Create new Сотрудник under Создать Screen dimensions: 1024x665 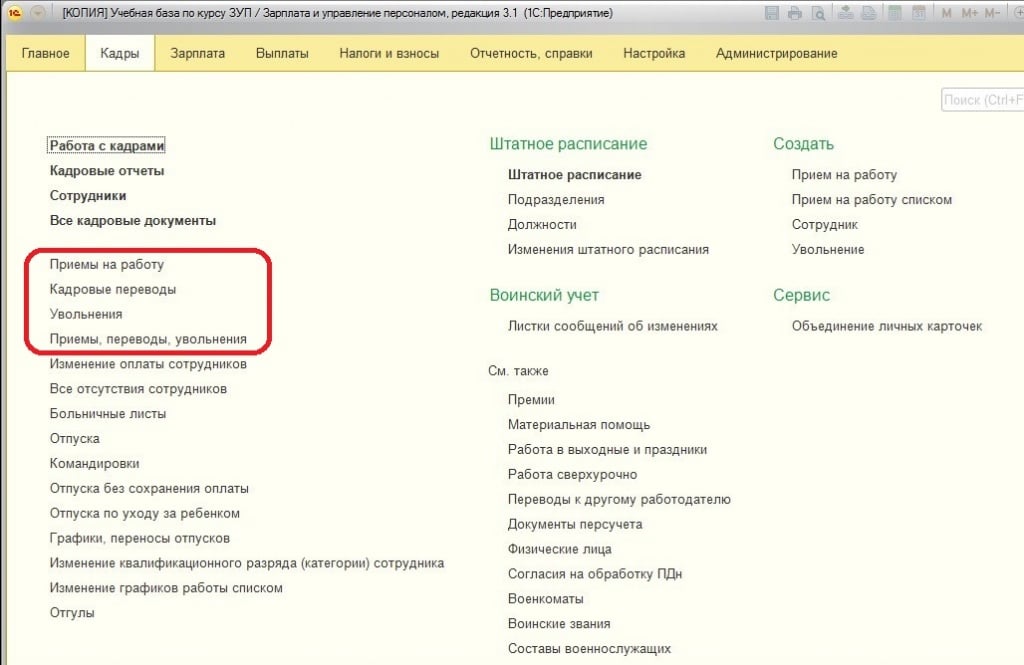825,225
